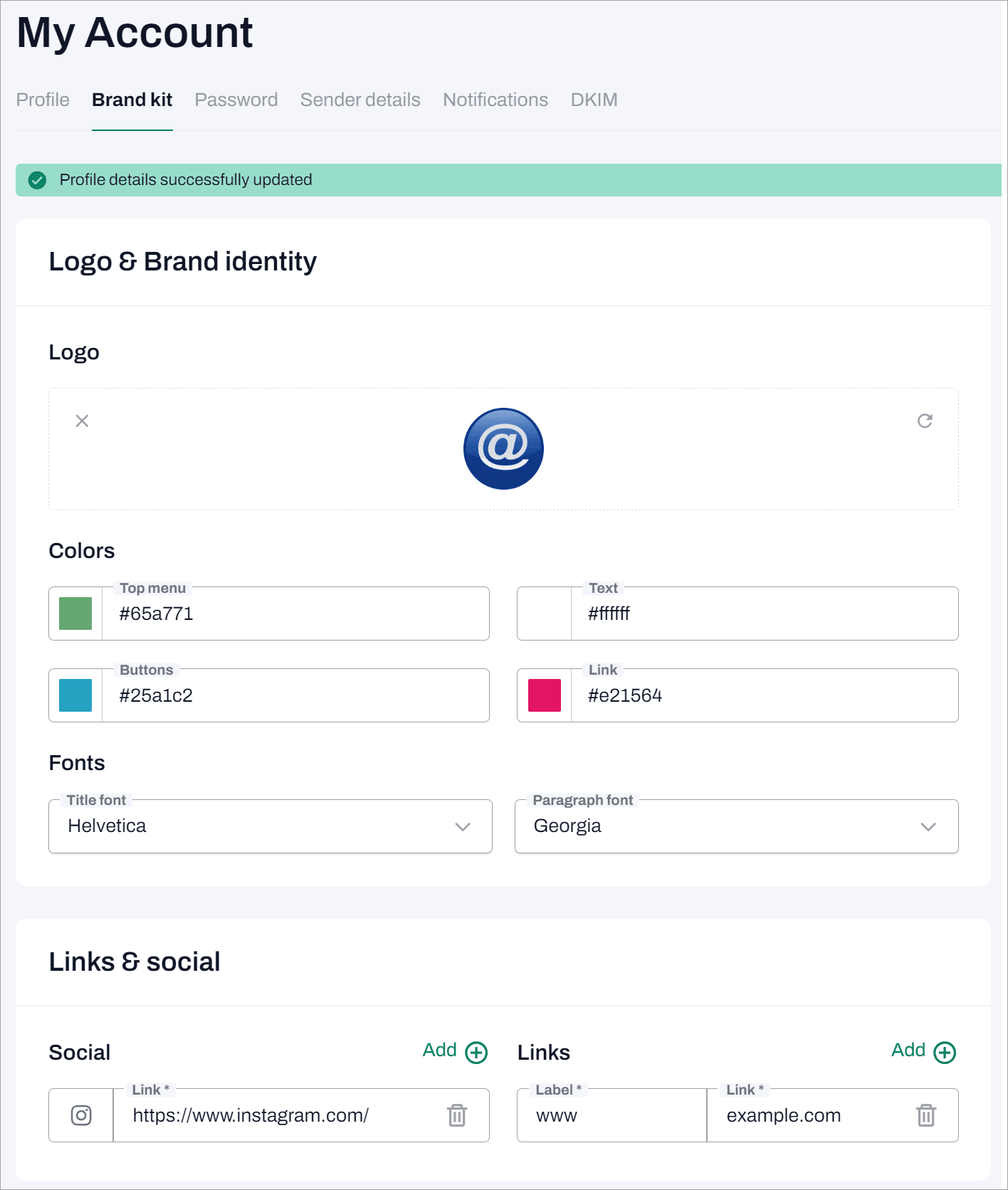
Task: Open the Notifications tab
Action: coord(495,100)
